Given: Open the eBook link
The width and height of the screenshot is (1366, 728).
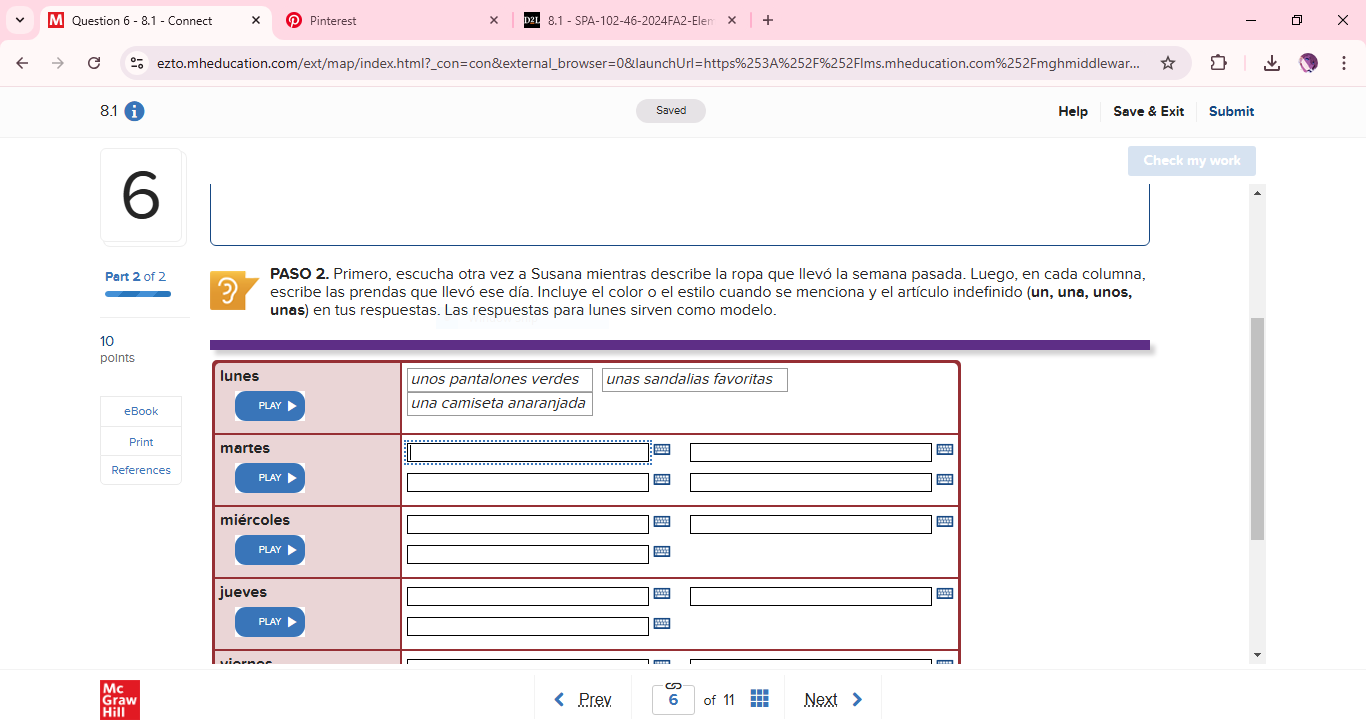Looking at the screenshot, I should pos(141,411).
